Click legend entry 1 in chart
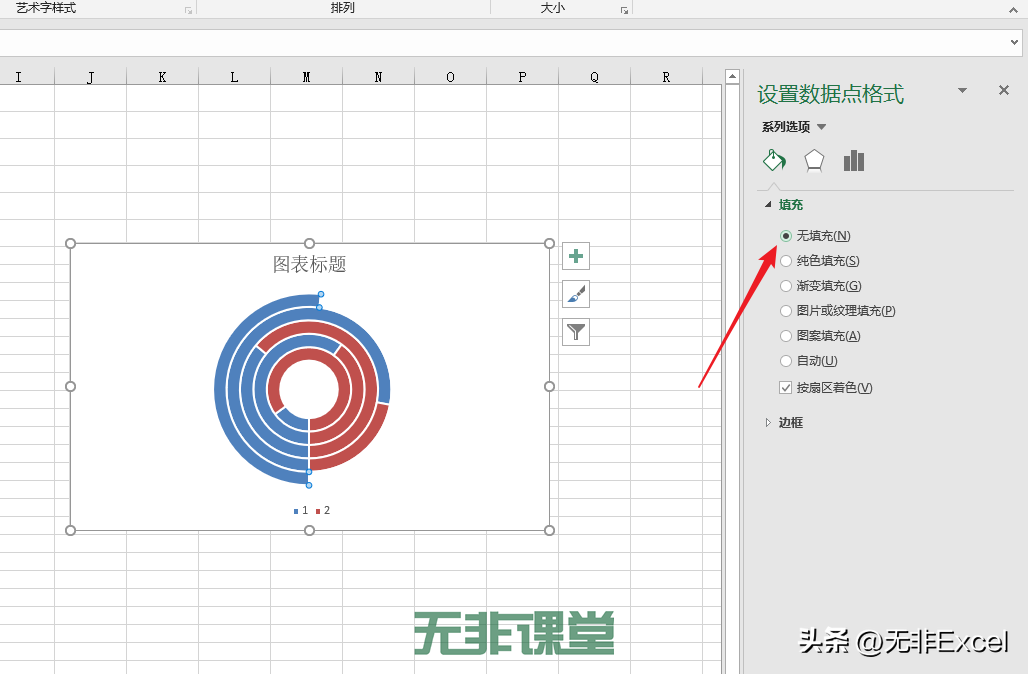Image resolution: width=1028 pixels, height=674 pixels. [x=301, y=510]
